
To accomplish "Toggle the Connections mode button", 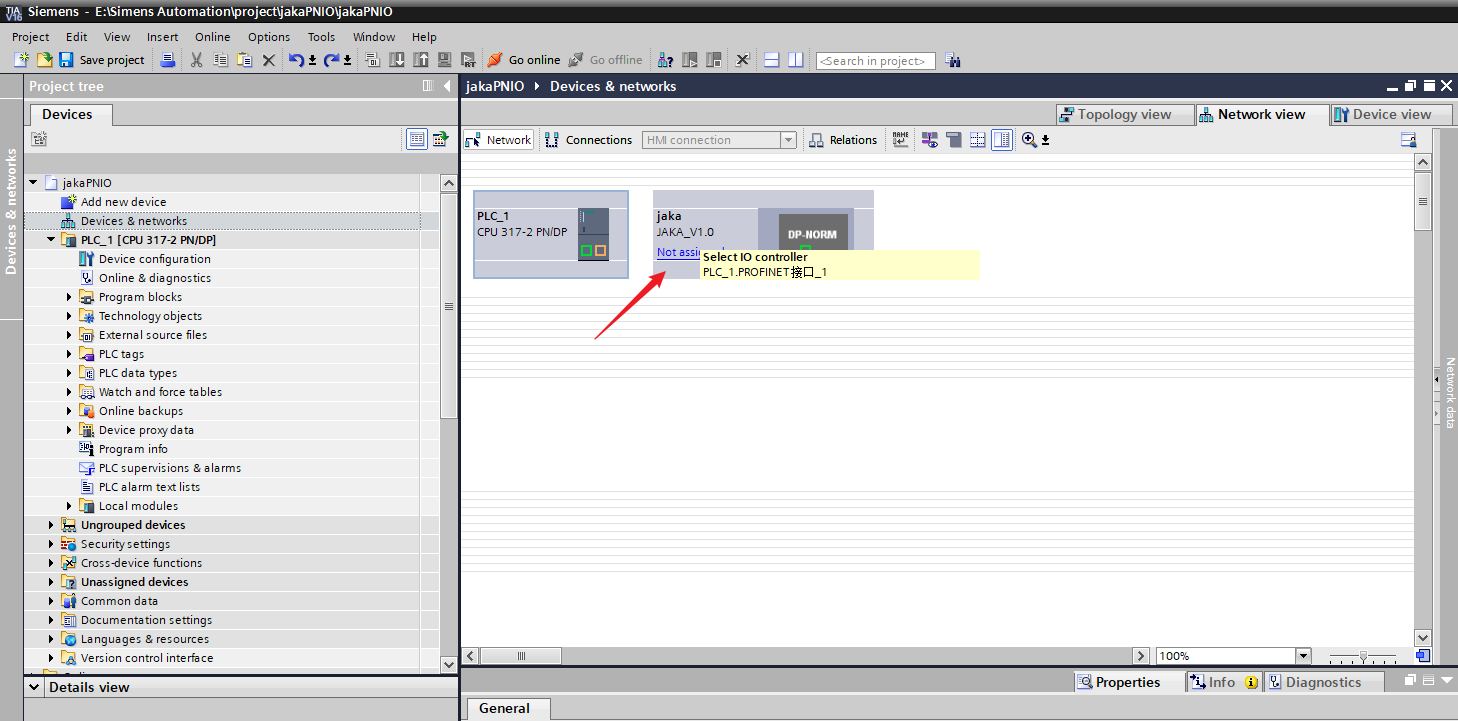I will pyautogui.click(x=588, y=140).
